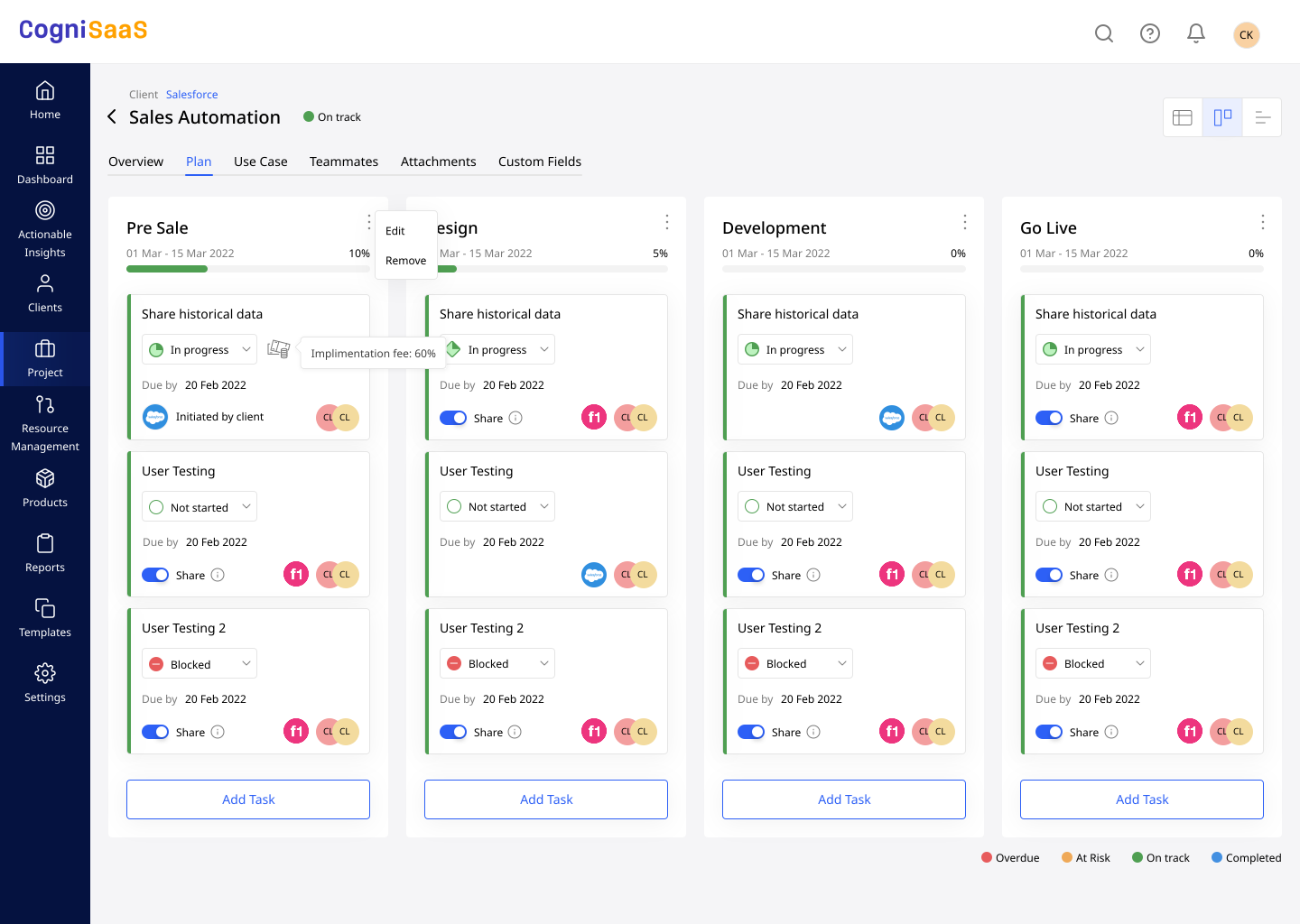This screenshot has width=1300, height=924.
Task: Click Pre Sale 10% progress bar
Action: 248,269
